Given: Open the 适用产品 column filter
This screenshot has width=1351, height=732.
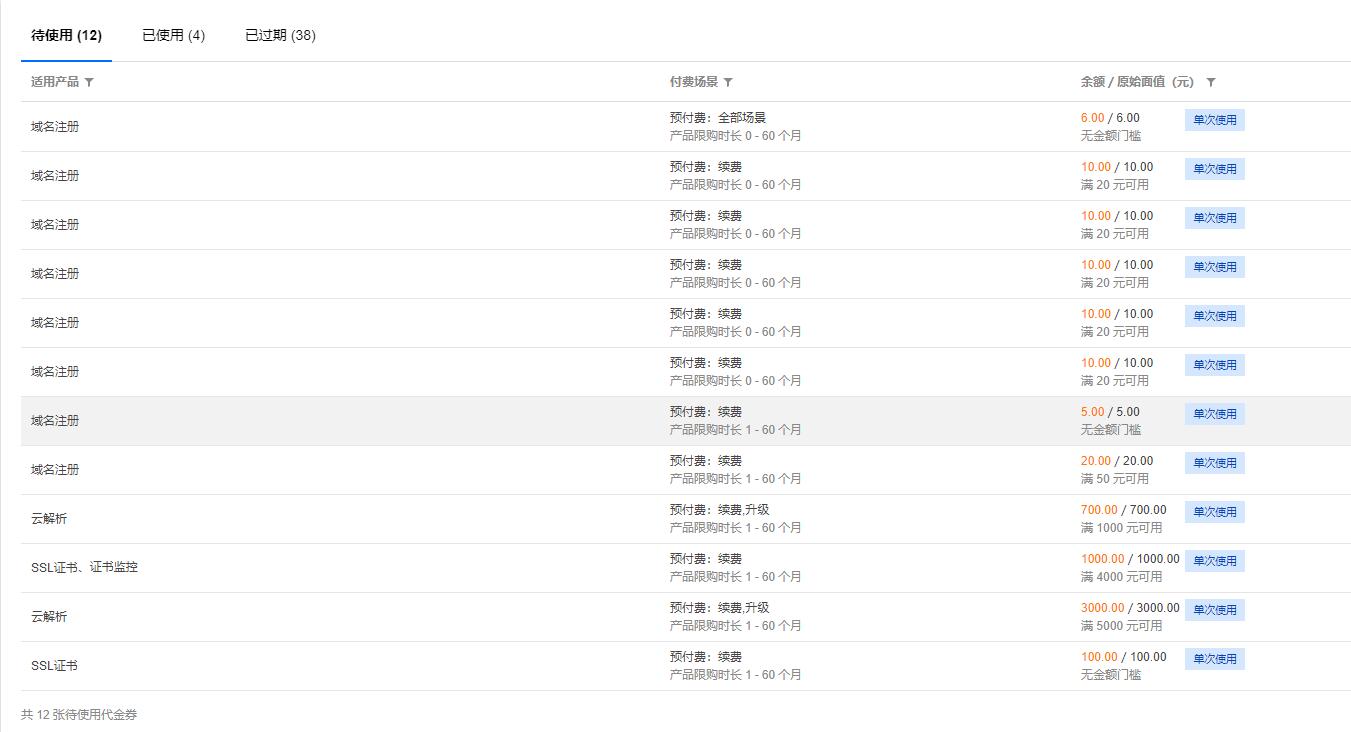Looking at the screenshot, I should (x=89, y=83).
